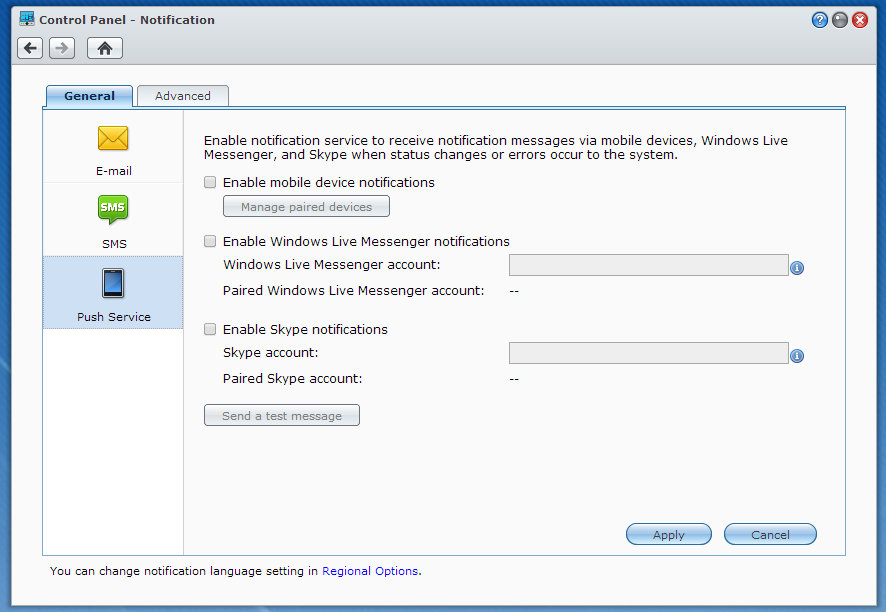Click the Apply button
The height and width of the screenshot is (612, 886).
point(668,535)
